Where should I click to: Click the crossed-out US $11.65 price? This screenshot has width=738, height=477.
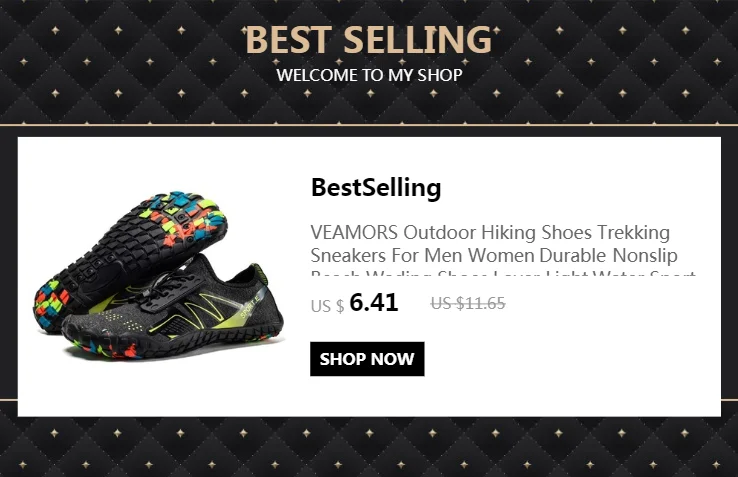point(468,303)
